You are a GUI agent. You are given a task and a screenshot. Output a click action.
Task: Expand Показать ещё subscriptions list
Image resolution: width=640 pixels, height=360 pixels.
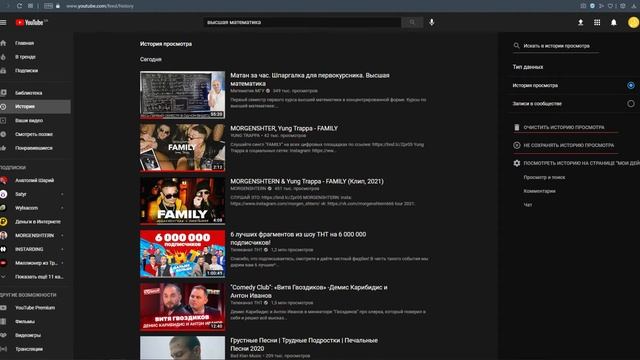click(35, 277)
